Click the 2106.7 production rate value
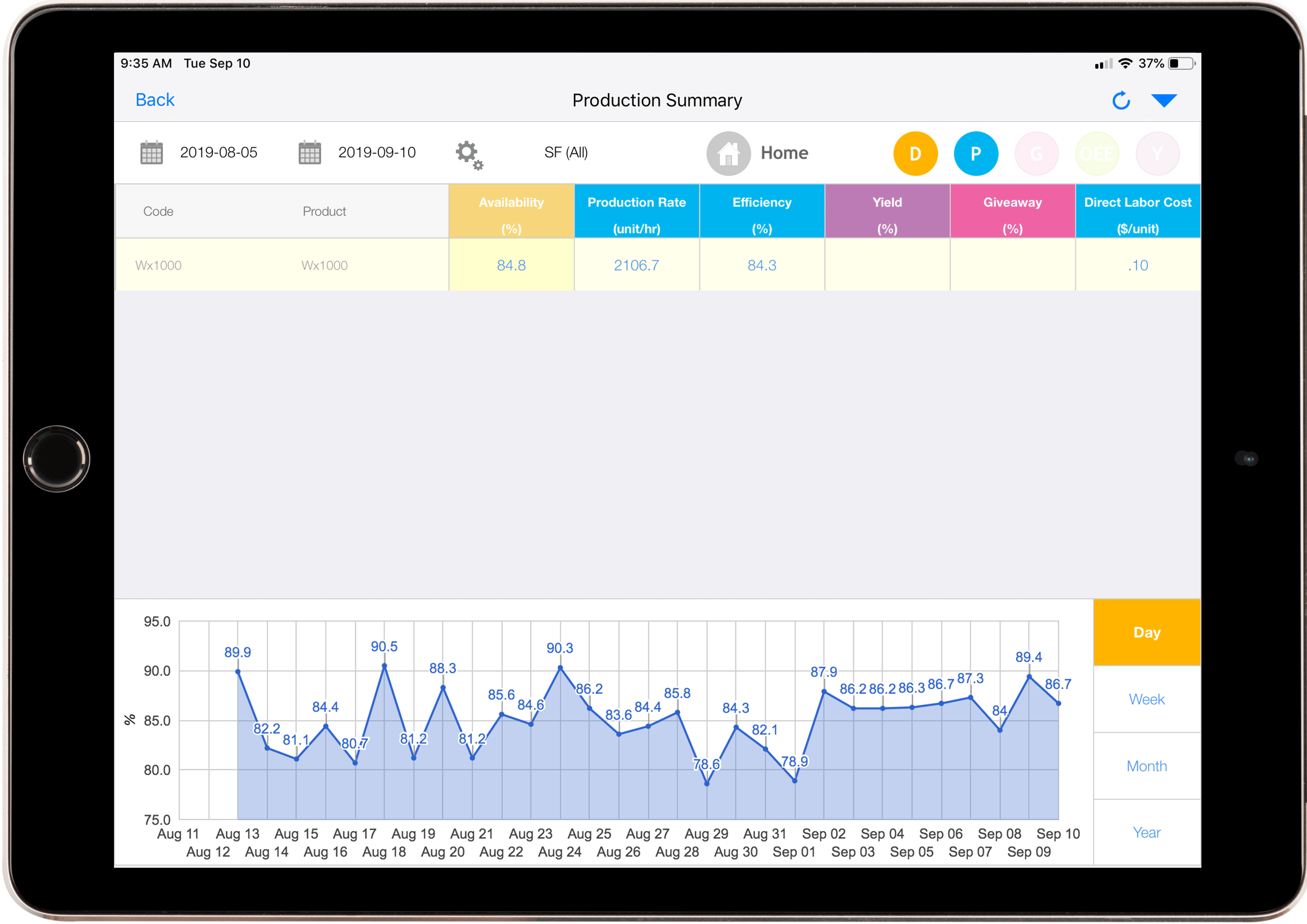The width and height of the screenshot is (1307, 924). (637, 265)
